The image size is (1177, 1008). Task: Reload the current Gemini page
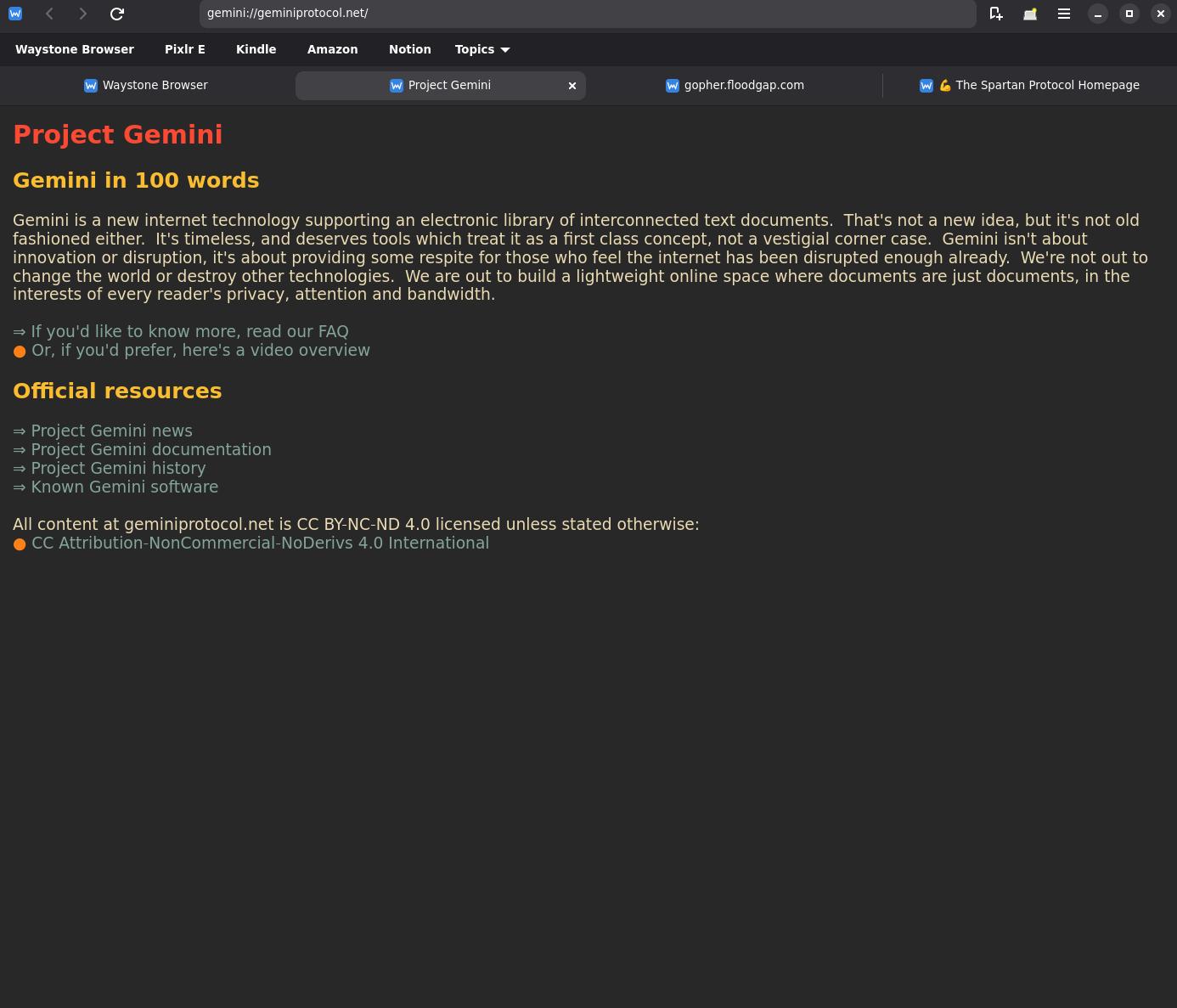pos(117,14)
